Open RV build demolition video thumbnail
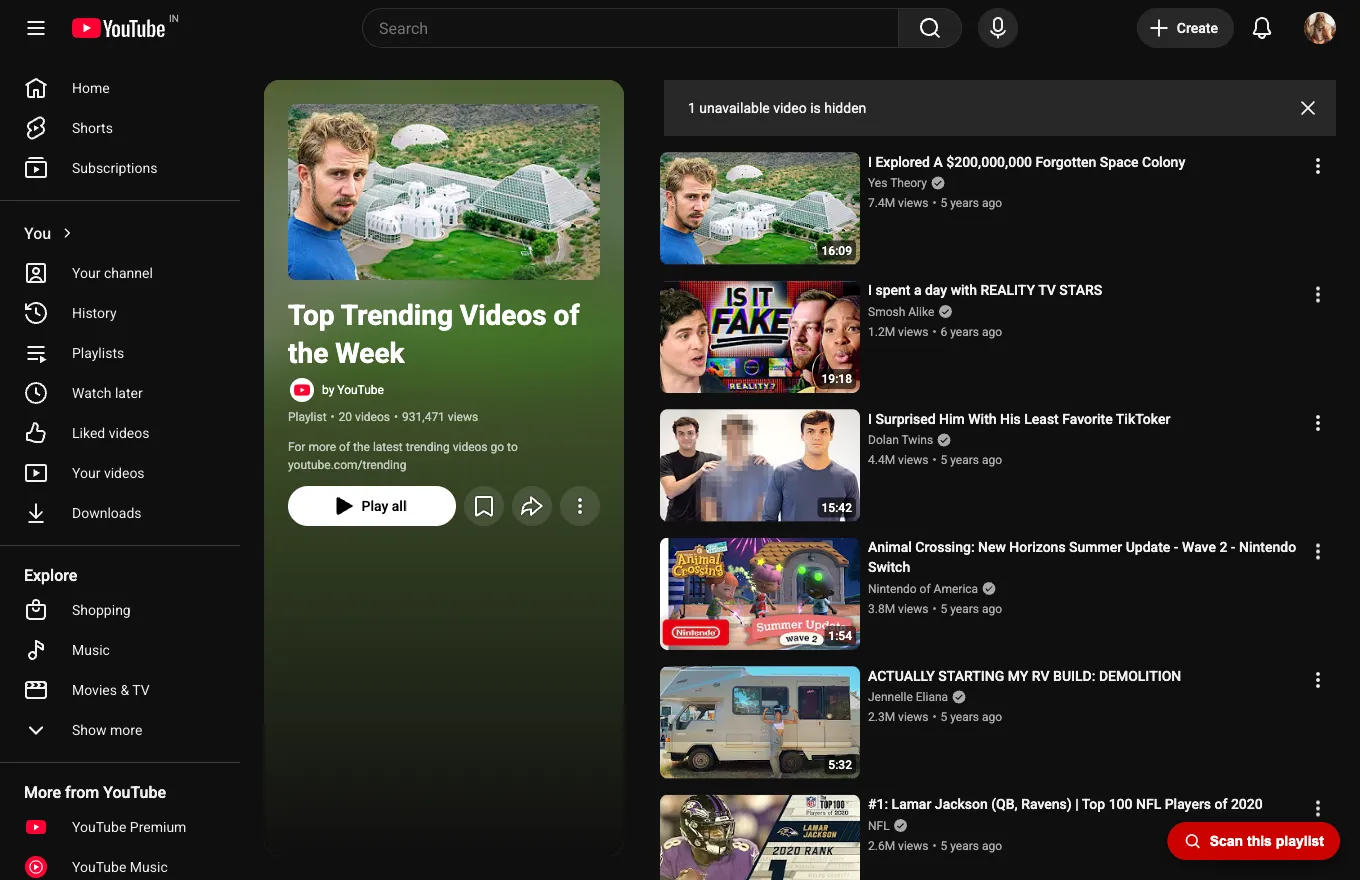This screenshot has width=1360, height=880. point(760,722)
